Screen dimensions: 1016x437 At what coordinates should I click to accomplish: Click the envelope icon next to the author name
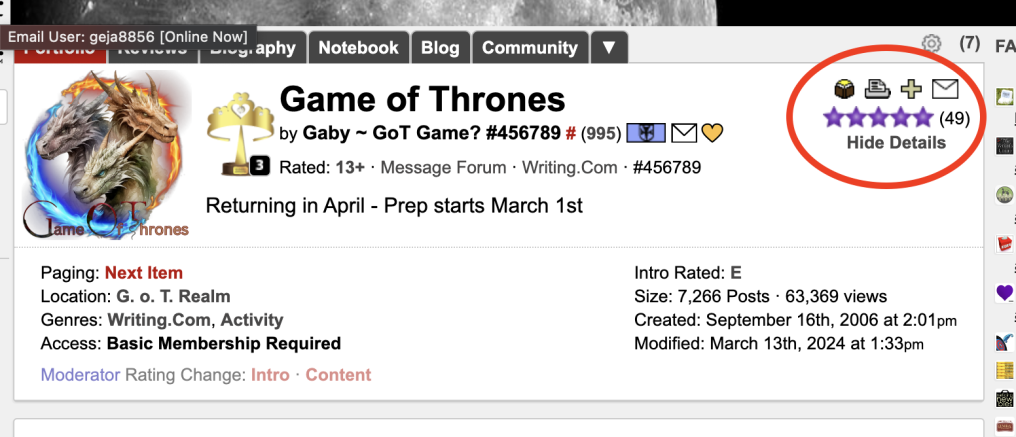point(684,134)
